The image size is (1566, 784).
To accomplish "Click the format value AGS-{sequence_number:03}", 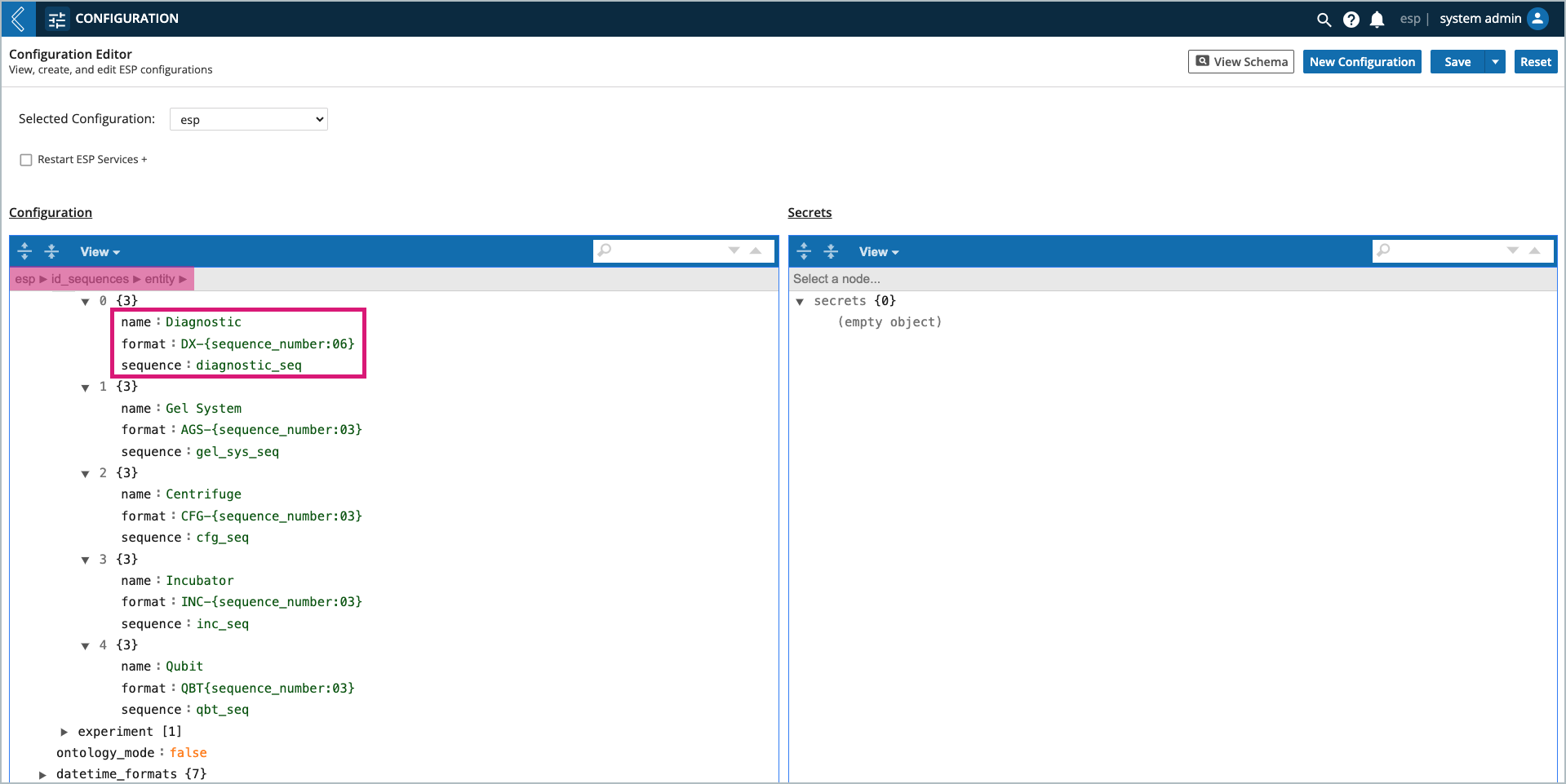I will point(271,430).
